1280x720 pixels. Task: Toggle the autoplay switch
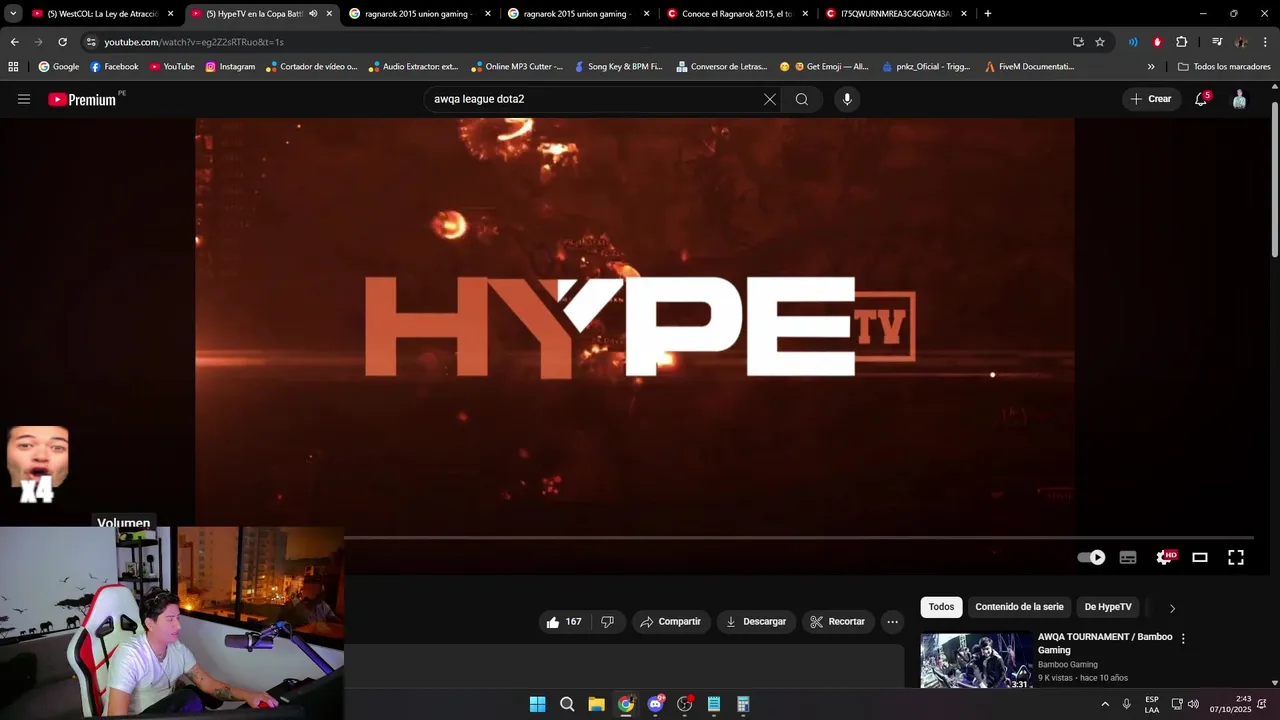tap(1091, 558)
